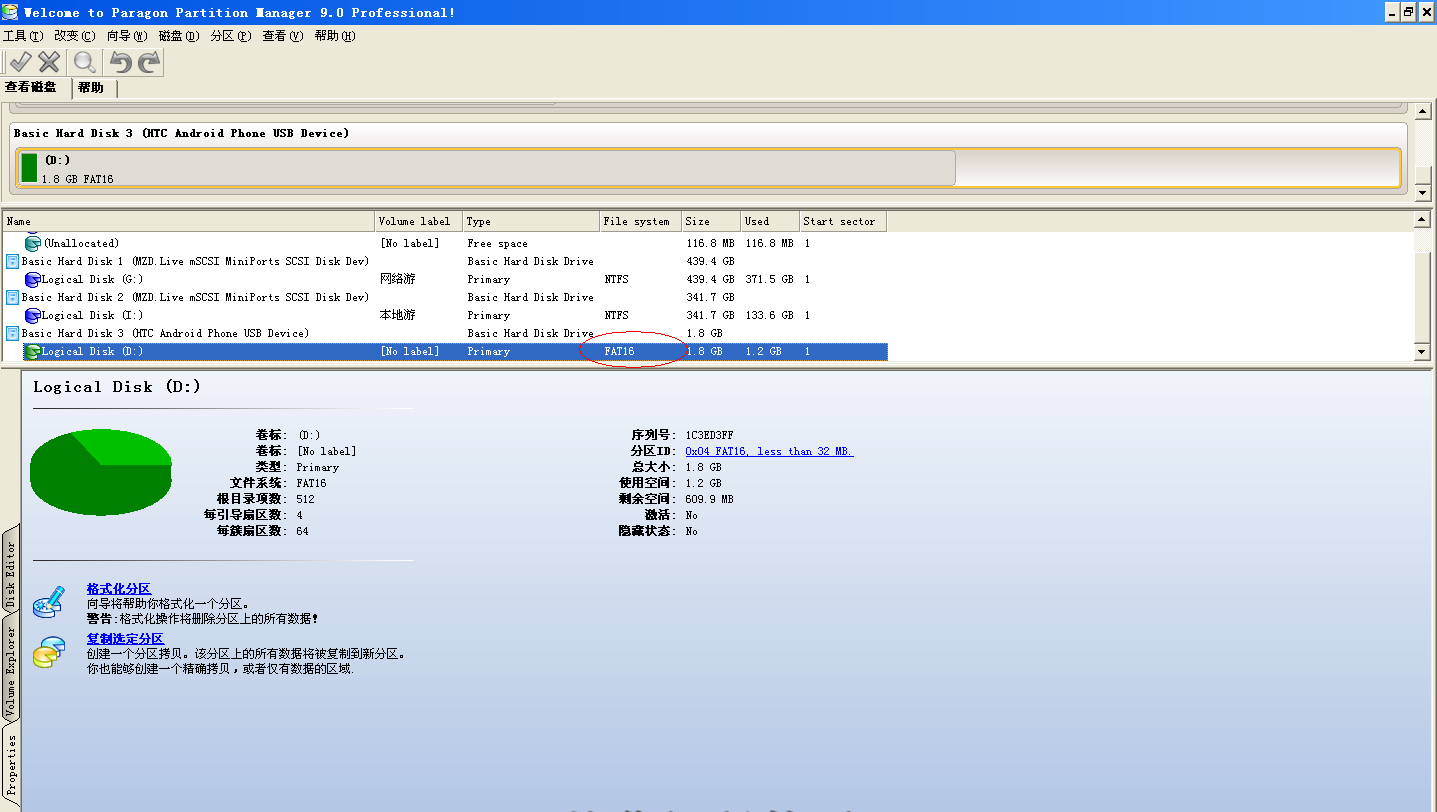The width and height of the screenshot is (1437, 812).
Task: Select the Basic Hard Disk 3 list row
Action: [446, 333]
